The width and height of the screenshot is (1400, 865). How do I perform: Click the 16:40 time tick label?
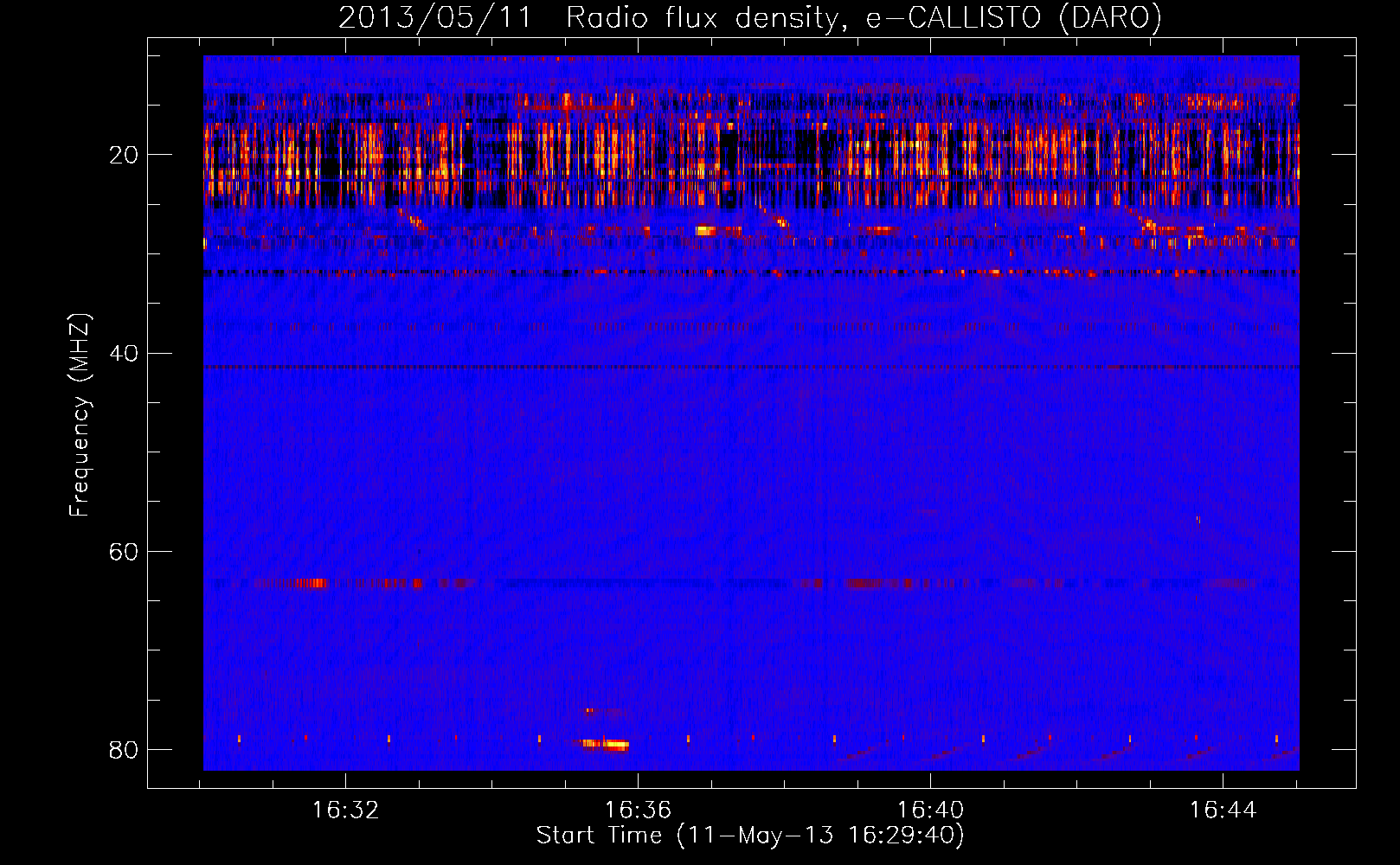tap(930, 811)
